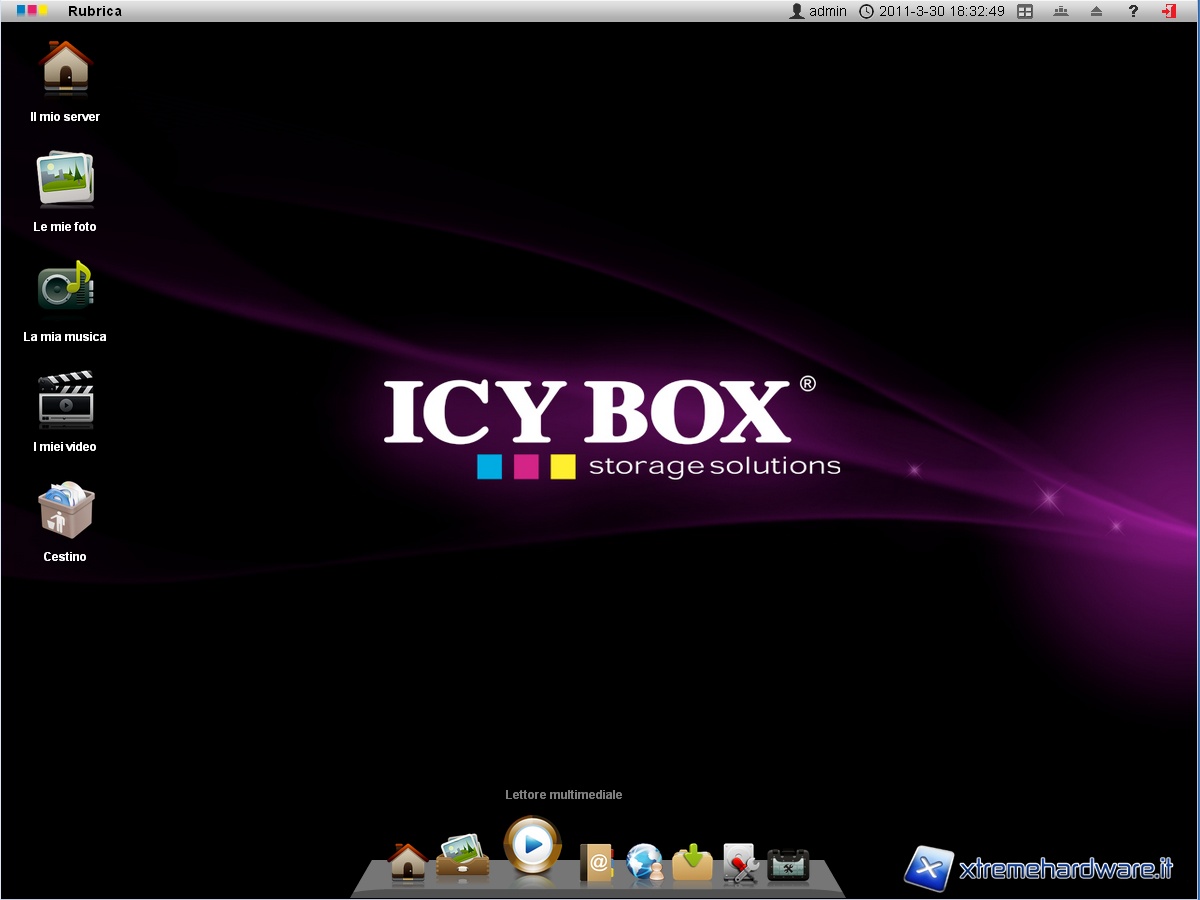Click the window grid layout icon in top bar
Screen dimensions: 1200x900
click(1025, 11)
